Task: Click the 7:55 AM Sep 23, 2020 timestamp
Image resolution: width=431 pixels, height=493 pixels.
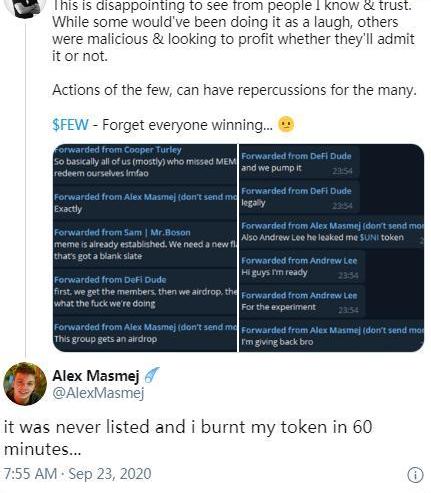Action: tap(77, 474)
